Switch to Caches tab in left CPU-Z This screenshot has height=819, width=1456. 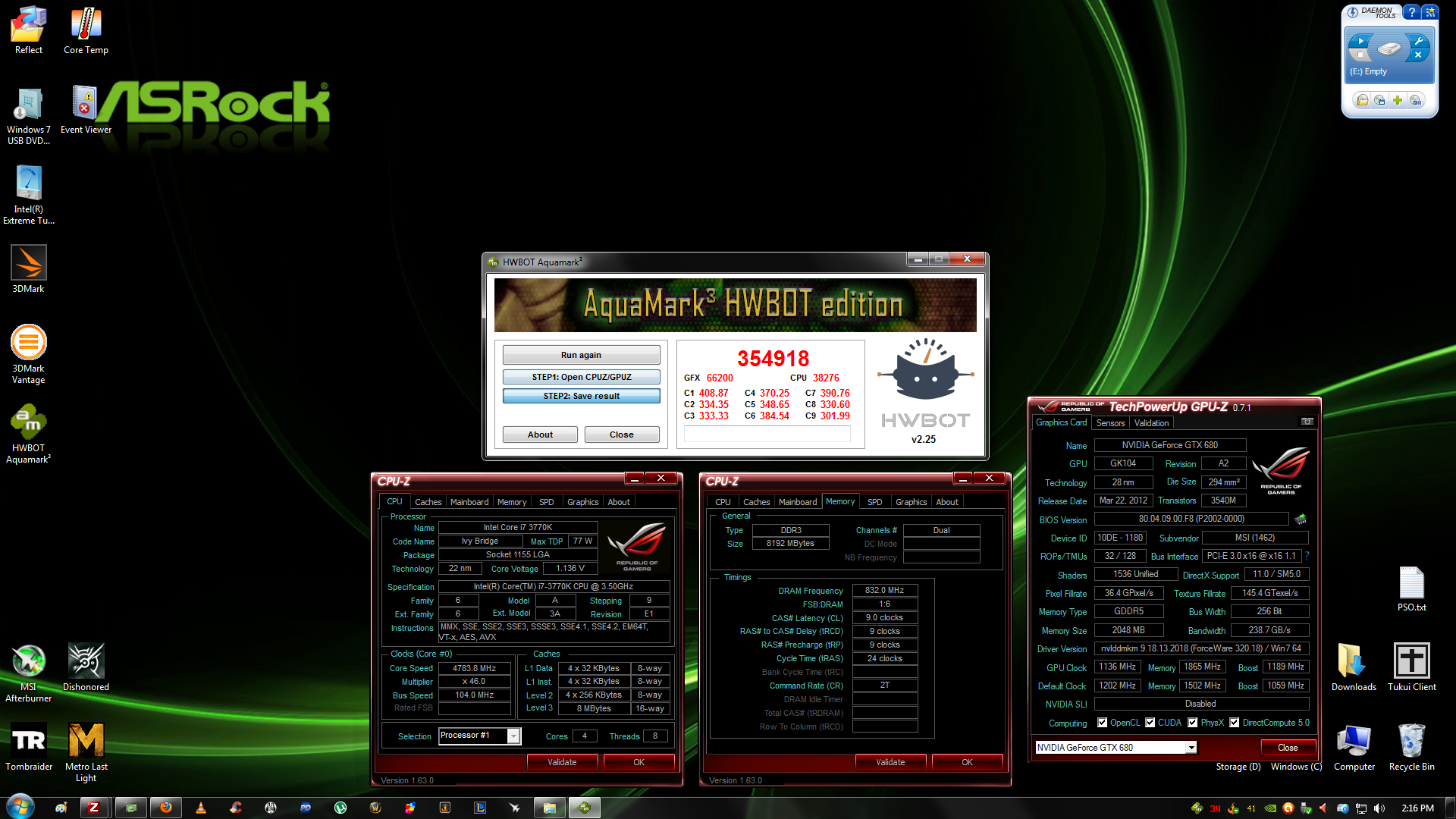pos(428,502)
